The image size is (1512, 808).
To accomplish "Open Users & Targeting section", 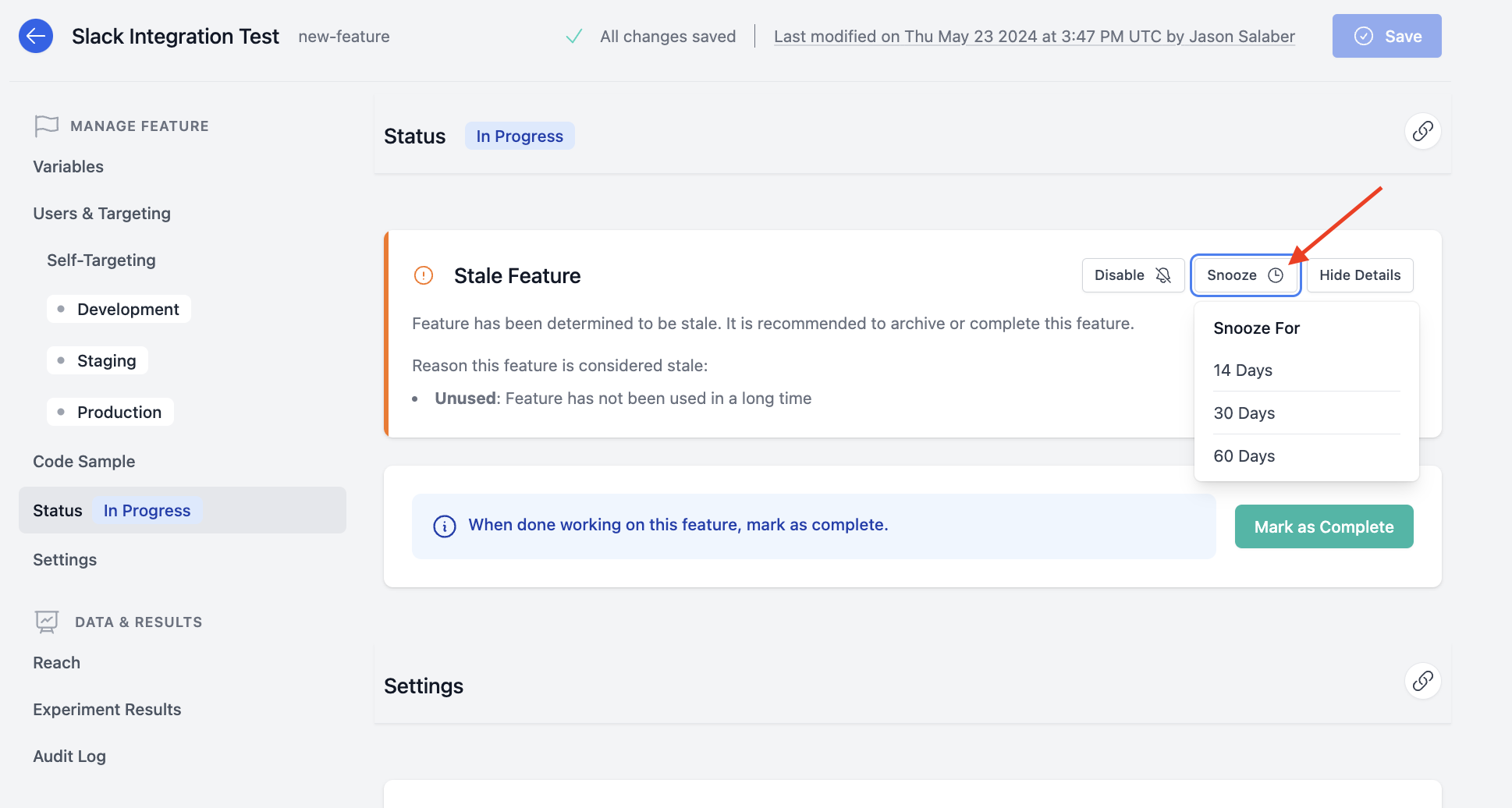I will (x=102, y=214).
